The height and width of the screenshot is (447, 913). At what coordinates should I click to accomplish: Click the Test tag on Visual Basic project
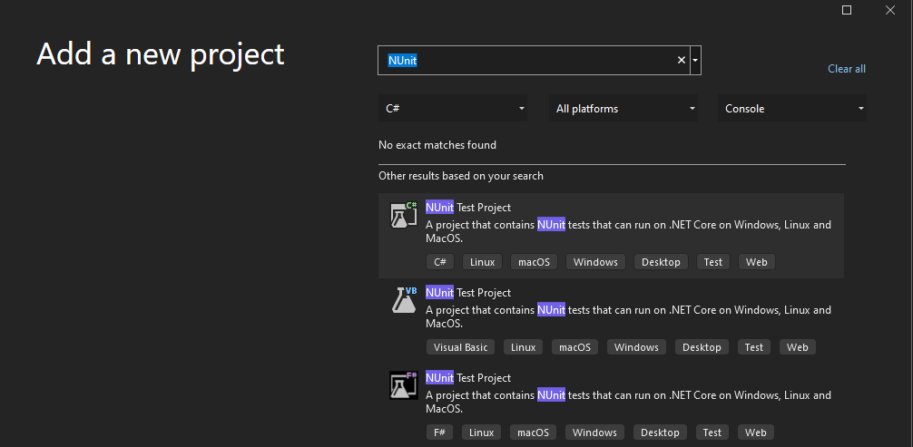[x=754, y=347]
